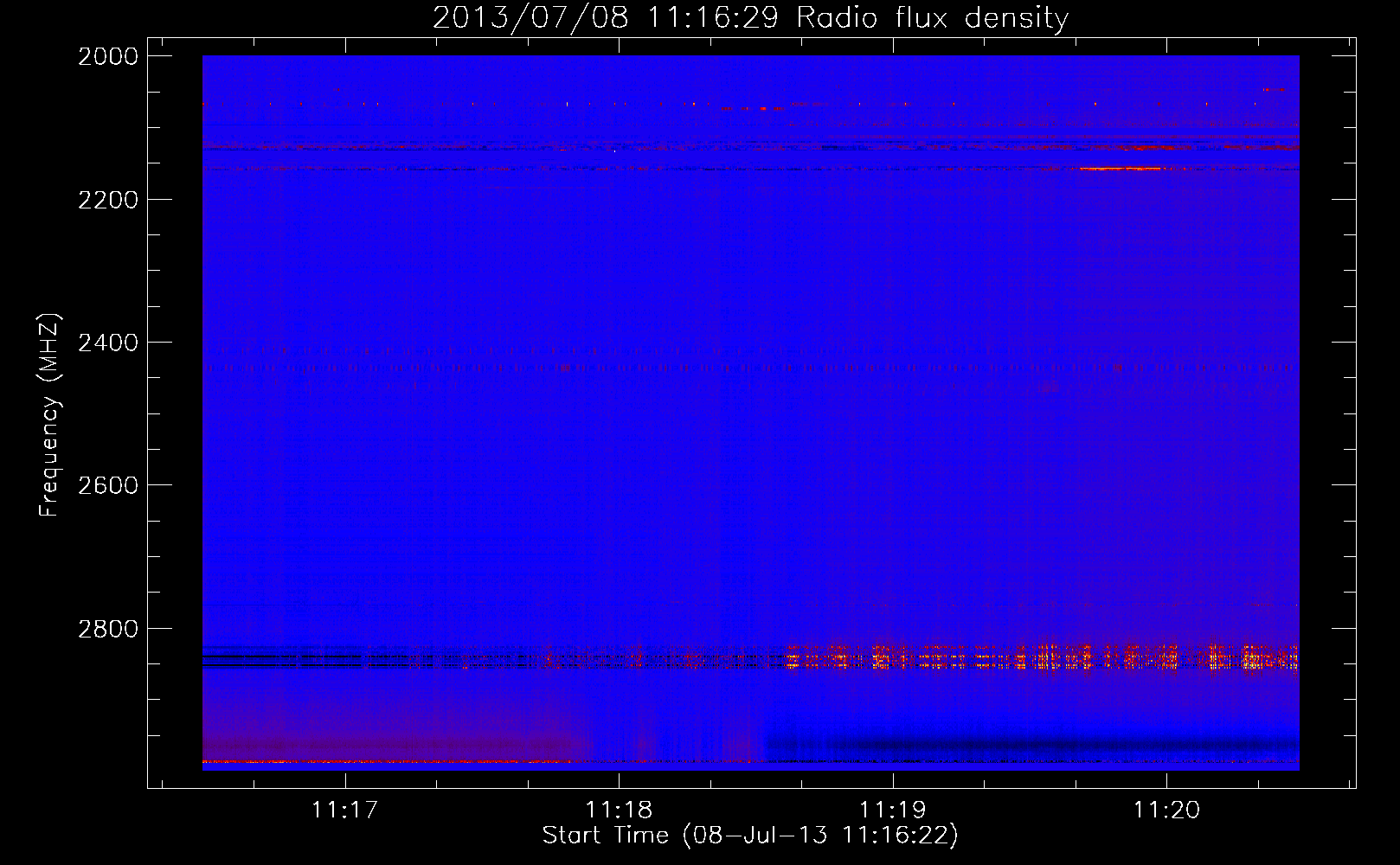Viewport: 1400px width, 865px height.
Task: Click the dark absorption band below 2900 MHz
Action: [x=1032, y=745]
